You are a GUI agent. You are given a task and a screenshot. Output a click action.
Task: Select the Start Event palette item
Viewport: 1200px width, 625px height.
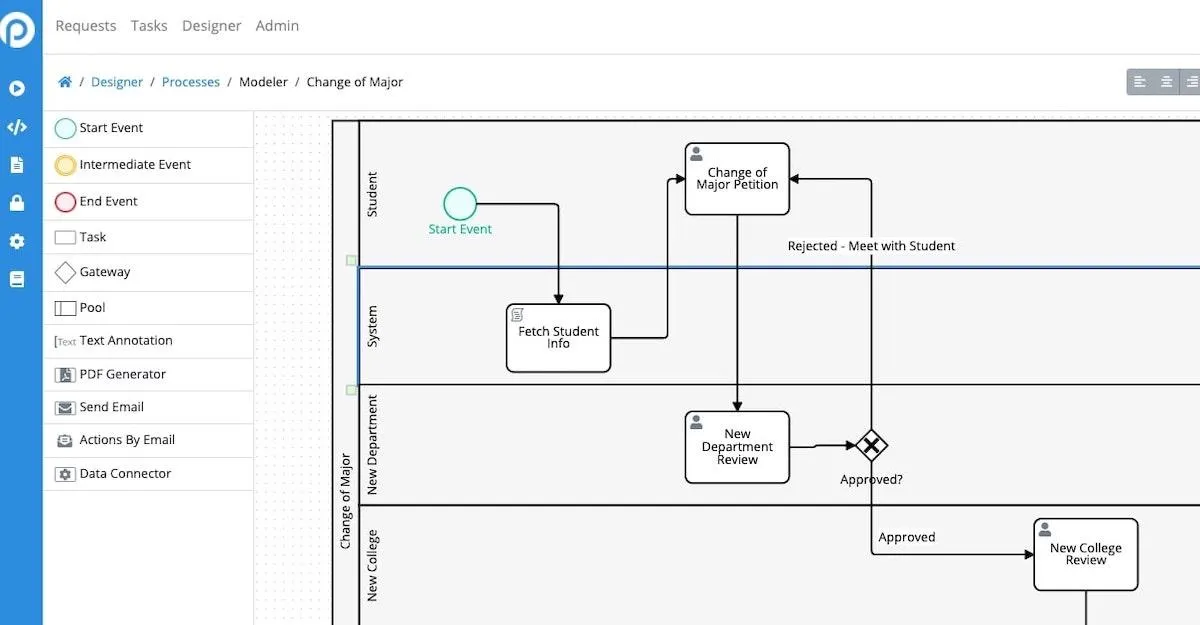coord(147,128)
